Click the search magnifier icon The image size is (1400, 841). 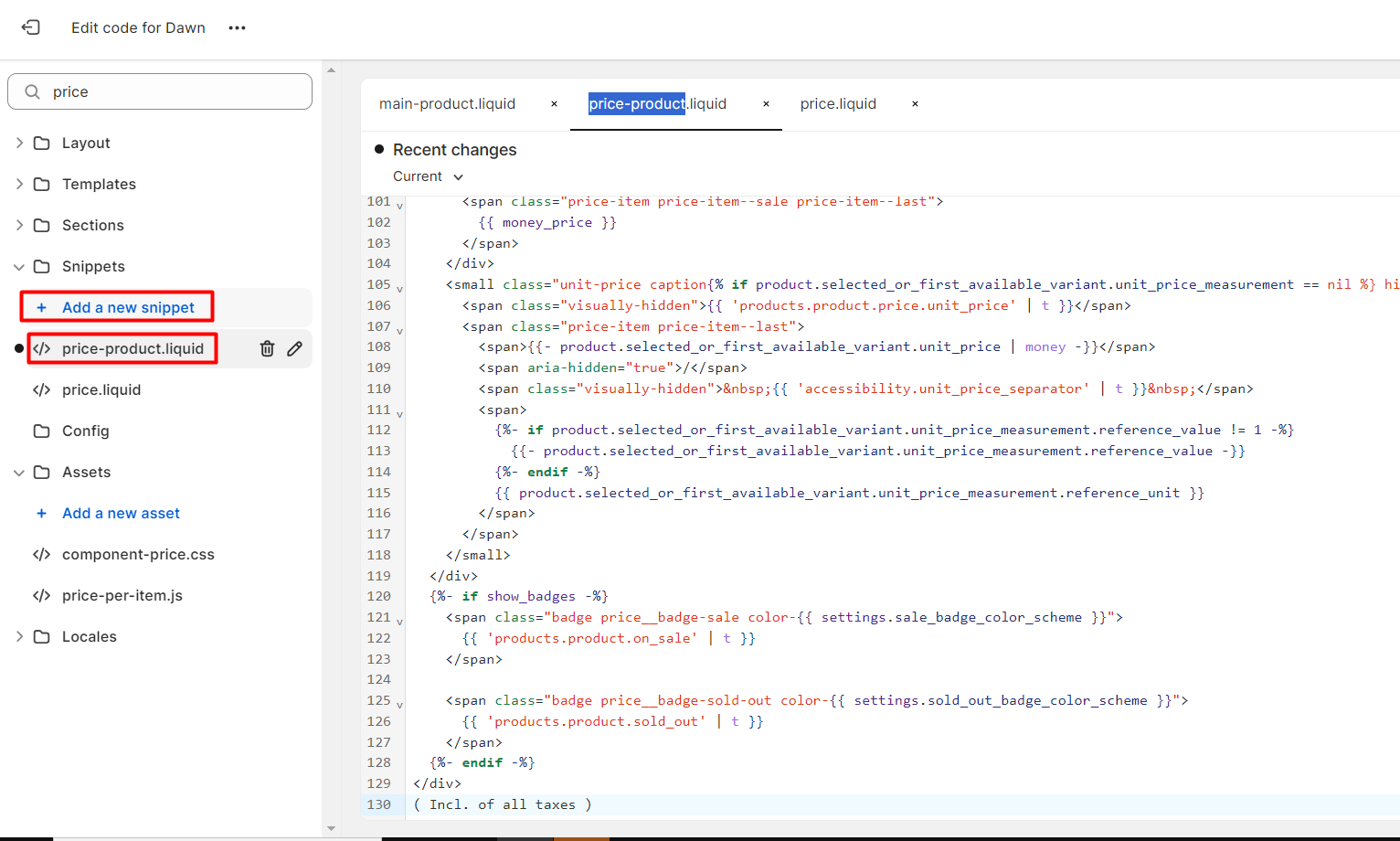point(32,91)
